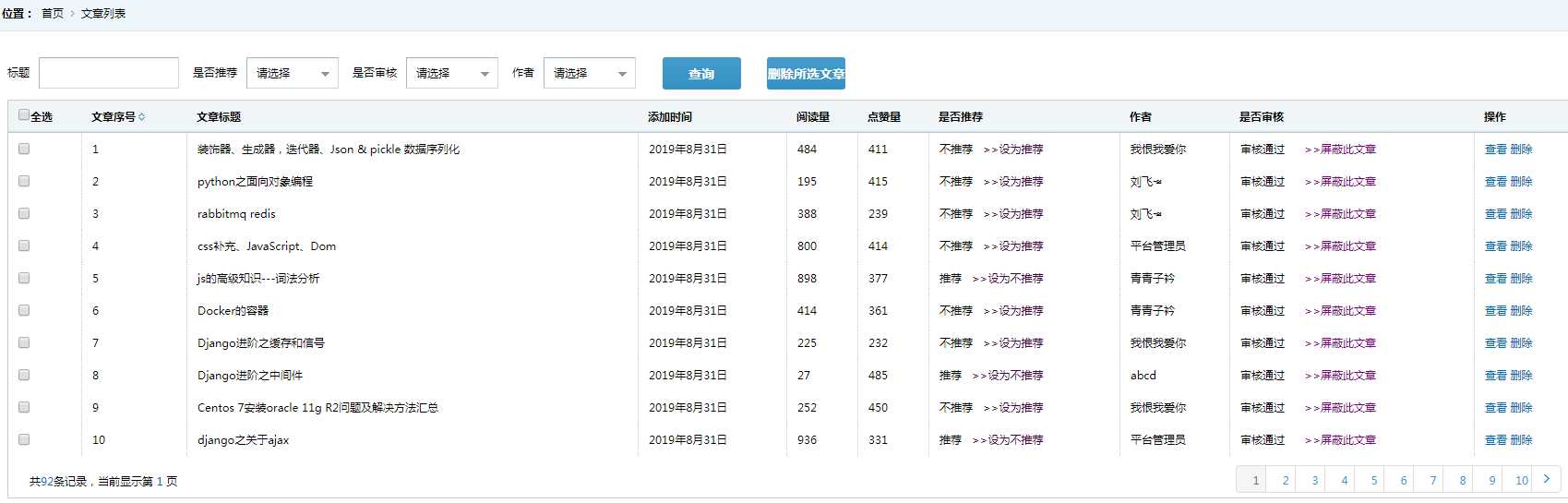1568x503 pixels.
Task: Delete article 6 via 删除 link
Action: click(x=1521, y=311)
